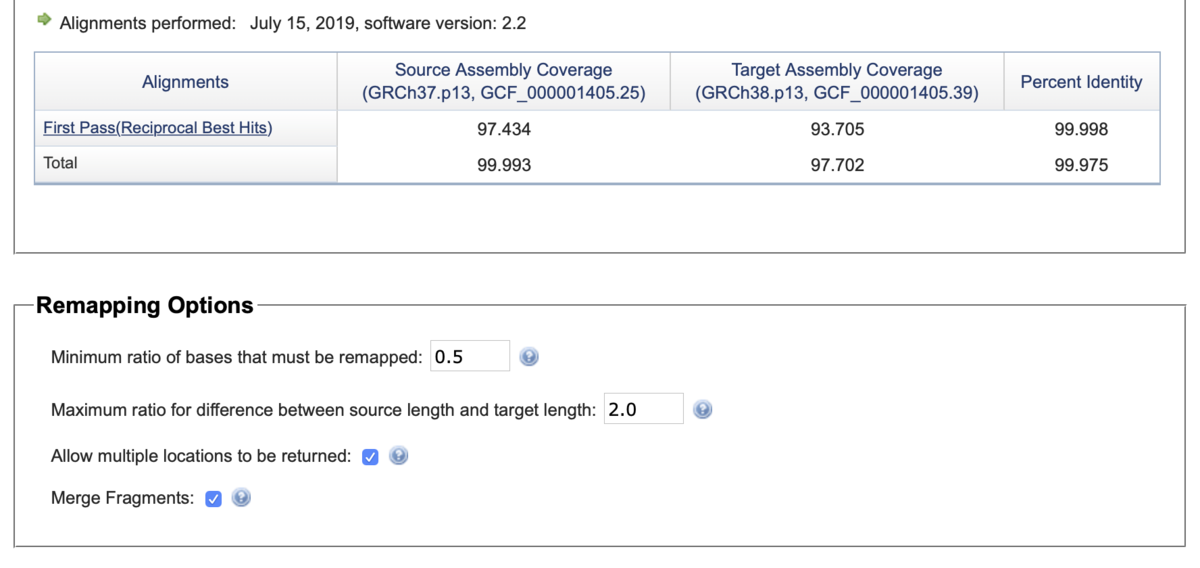Select the 99.975 total percent identity
The width and height of the screenshot is (1200, 568).
[1081, 165]
